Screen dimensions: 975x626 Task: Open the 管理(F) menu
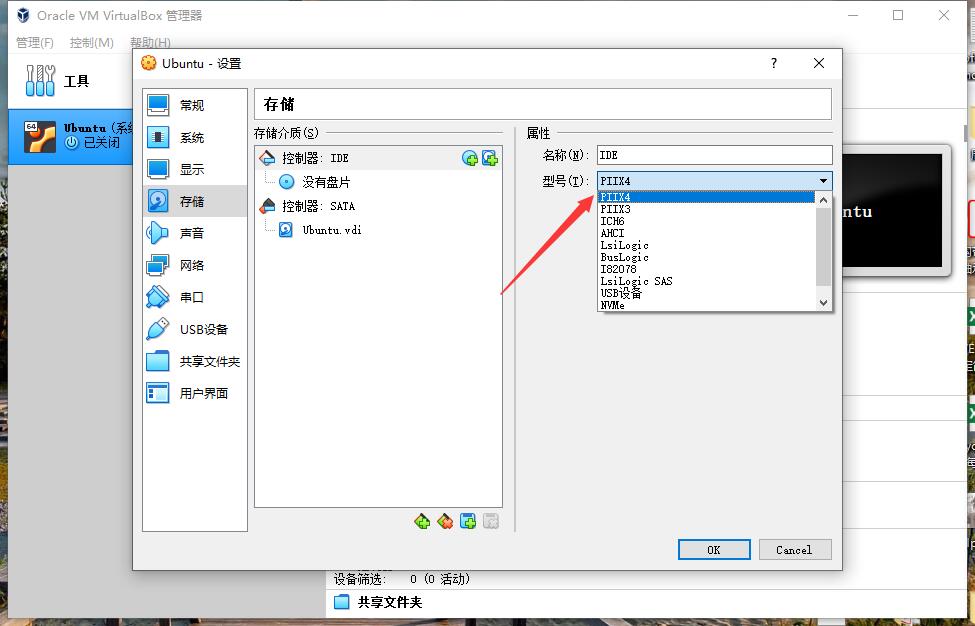coord(35,42)
